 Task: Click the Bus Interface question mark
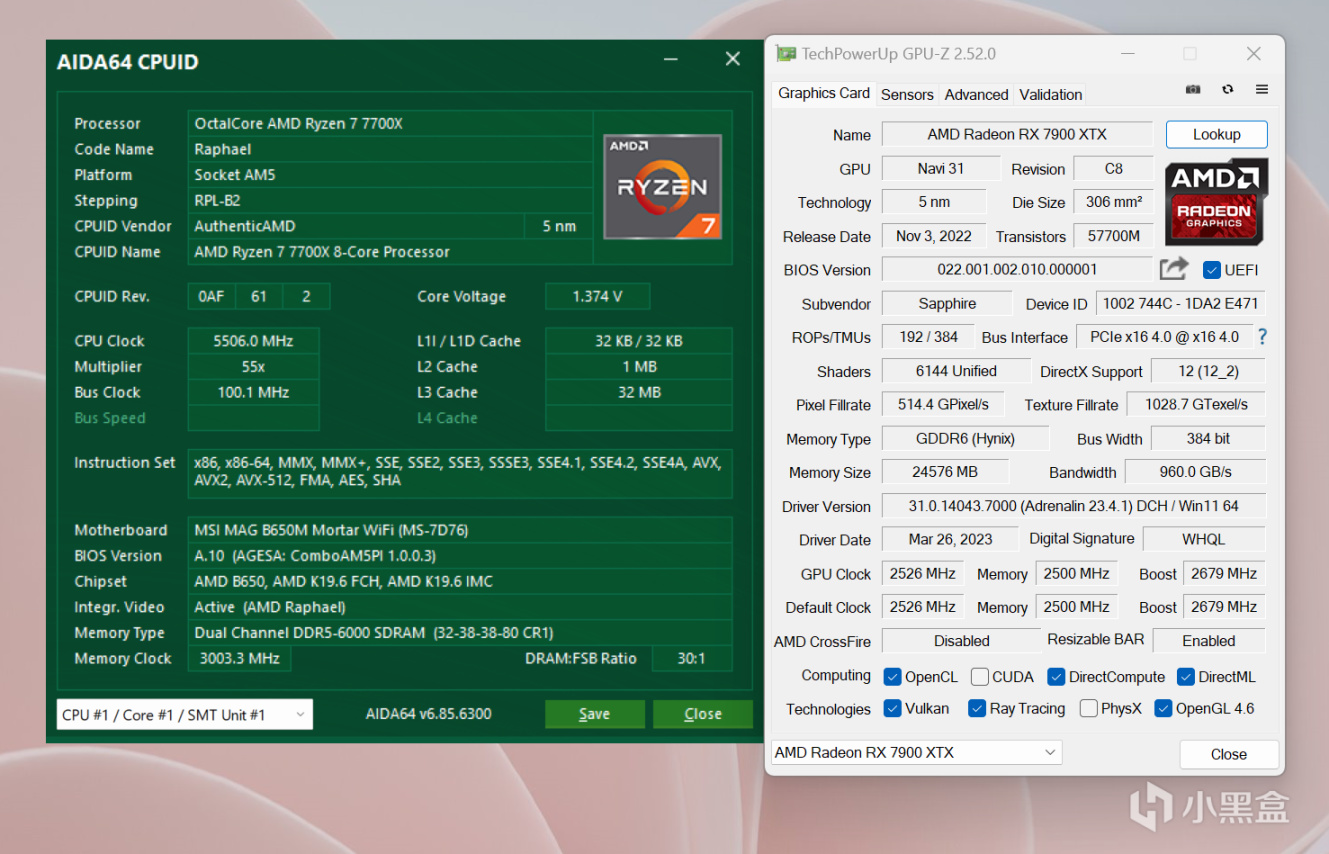[x=1262, y=337]
